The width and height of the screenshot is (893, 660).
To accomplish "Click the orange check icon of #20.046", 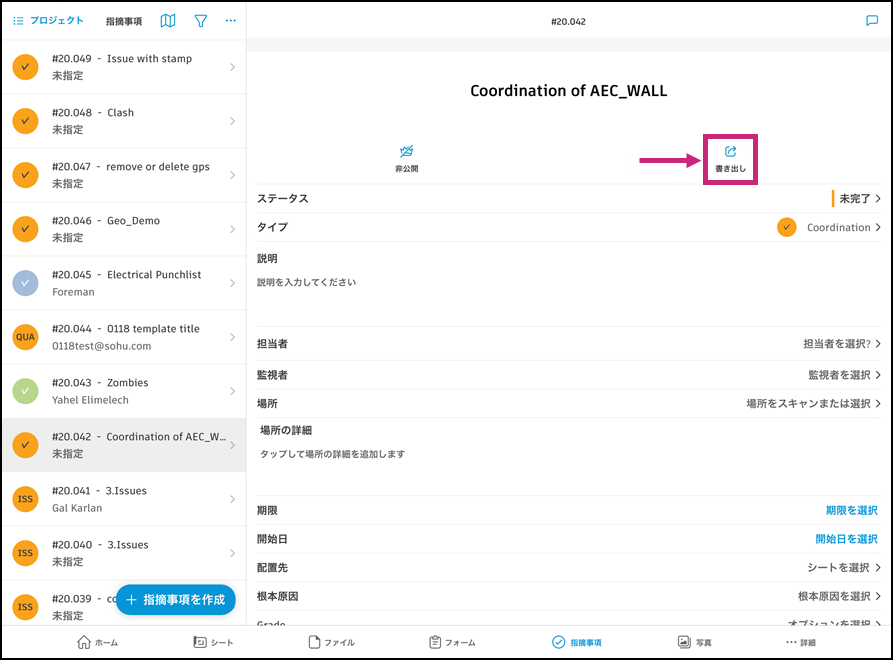I will tap(26, 229).
